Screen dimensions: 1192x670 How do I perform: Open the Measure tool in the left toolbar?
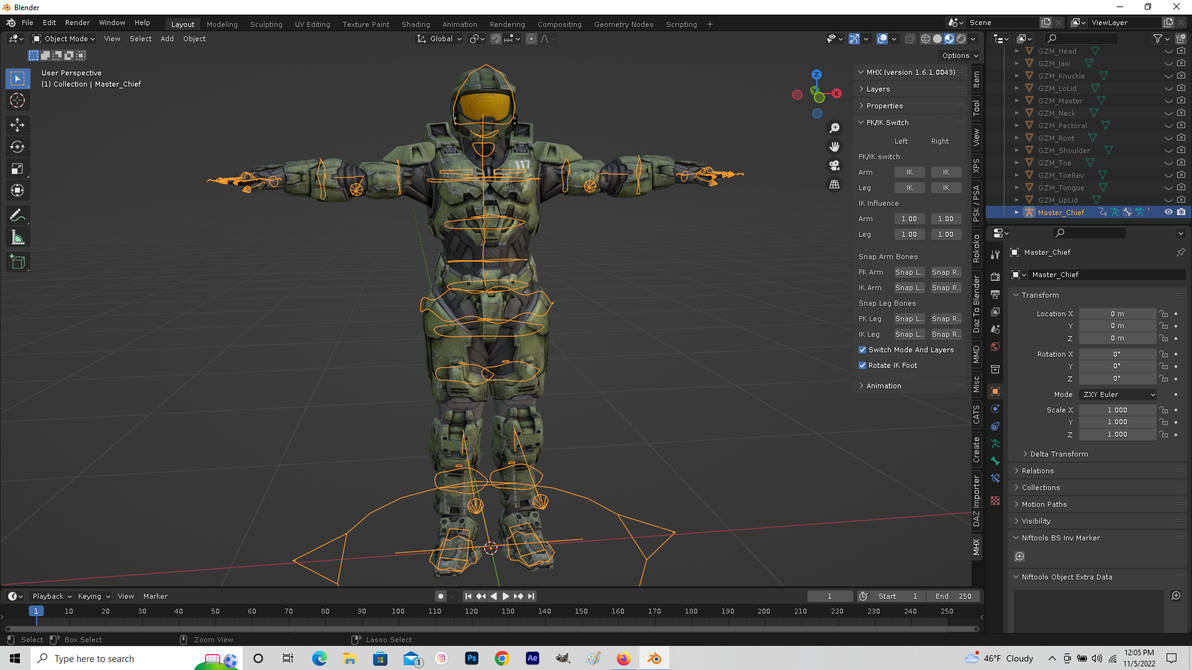point(17,237)
